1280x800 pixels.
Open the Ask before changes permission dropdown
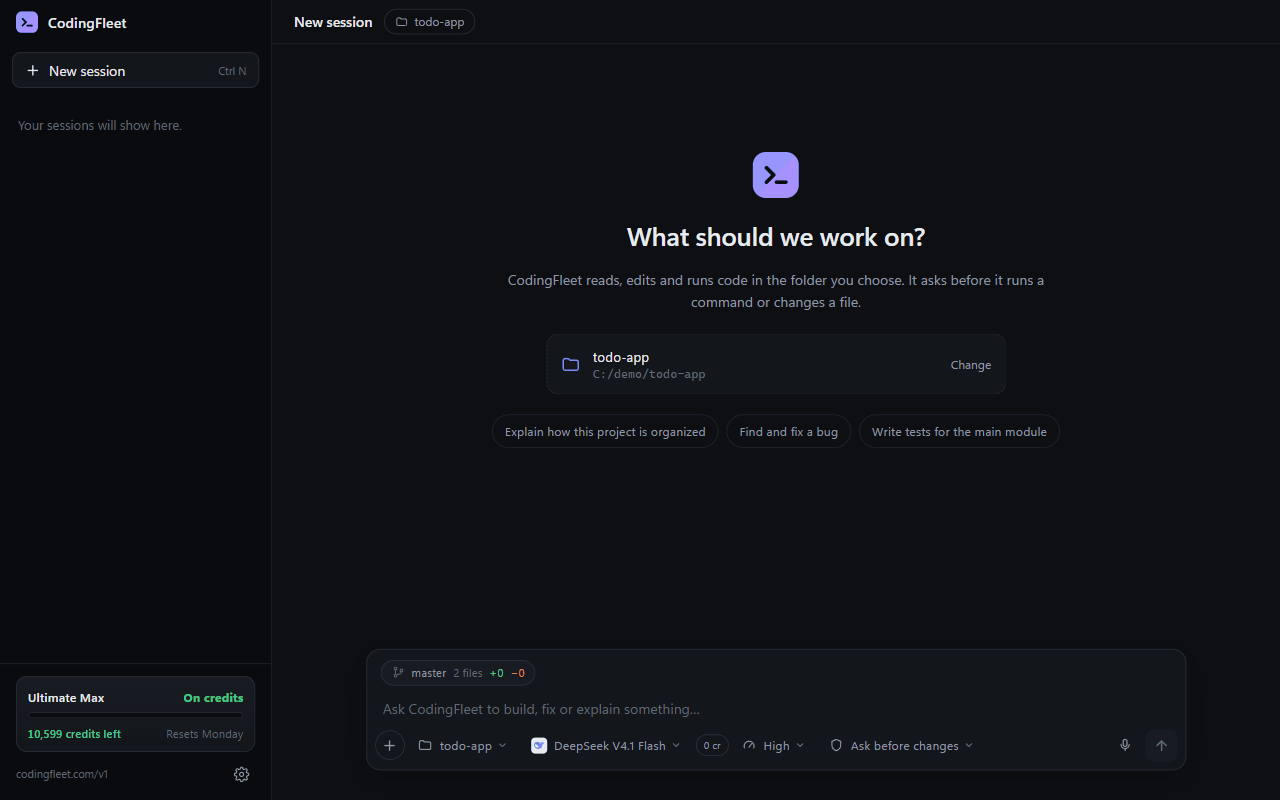[x=901, y=745]
